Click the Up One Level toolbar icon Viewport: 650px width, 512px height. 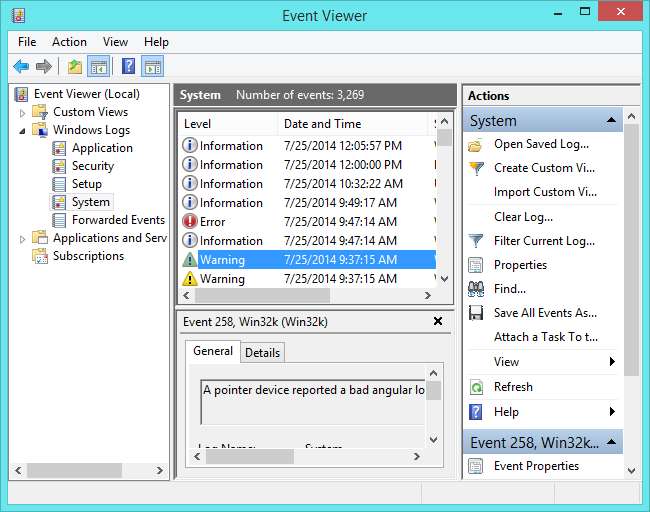(x=74, y=67)
